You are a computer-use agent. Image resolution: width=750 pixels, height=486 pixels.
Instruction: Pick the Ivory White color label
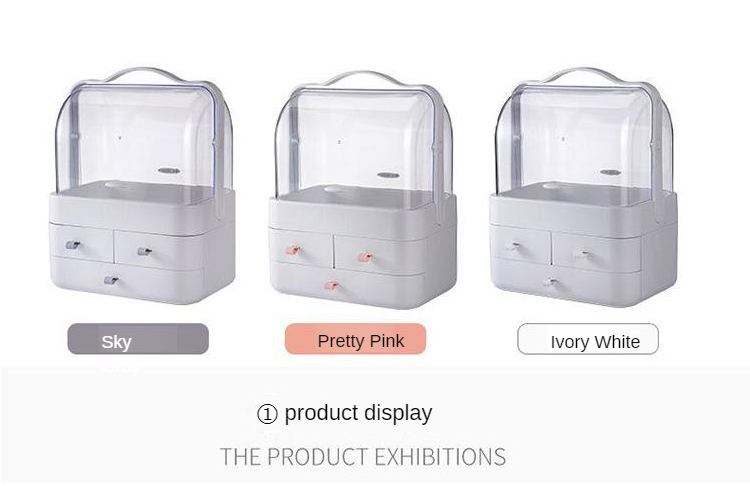click(x=588, y=339)
